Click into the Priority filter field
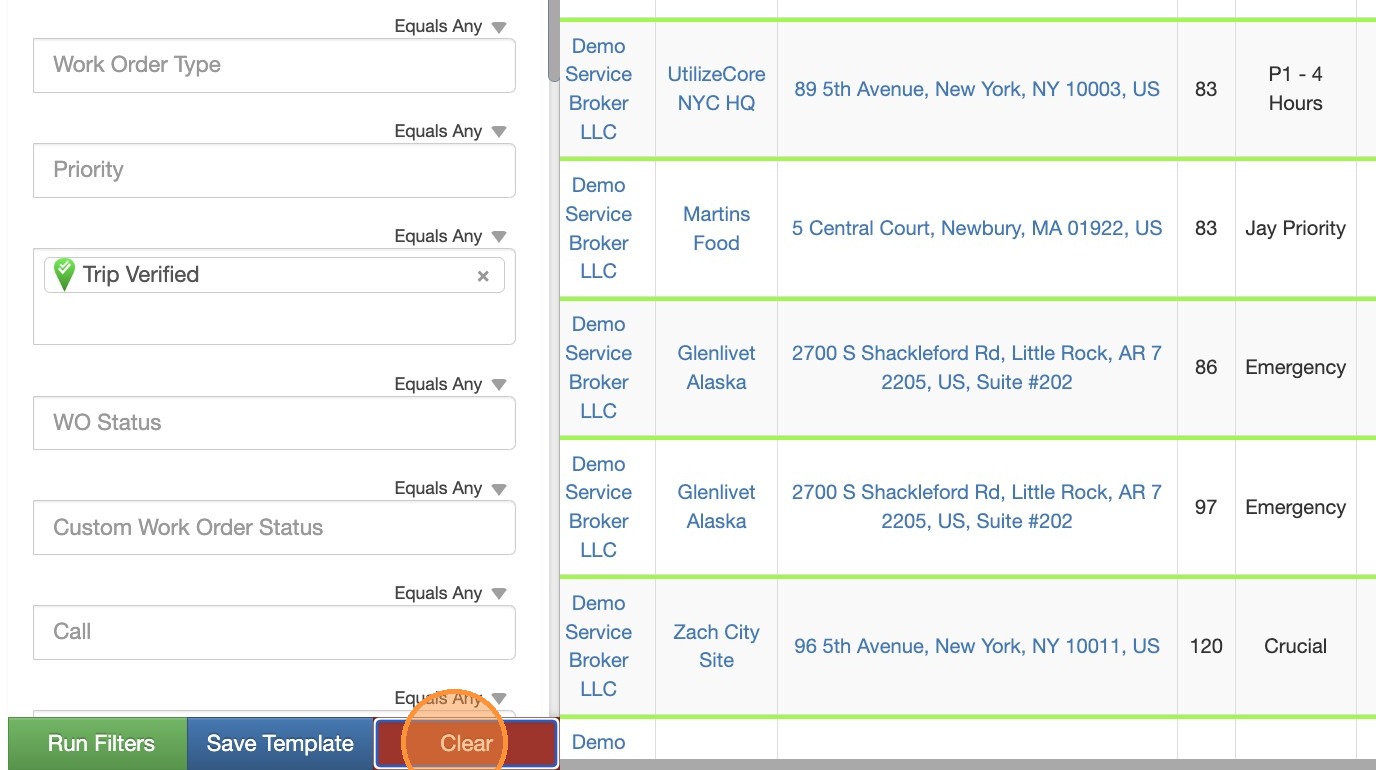This screenshot has height=770, width=1376. tap(274, 170)
